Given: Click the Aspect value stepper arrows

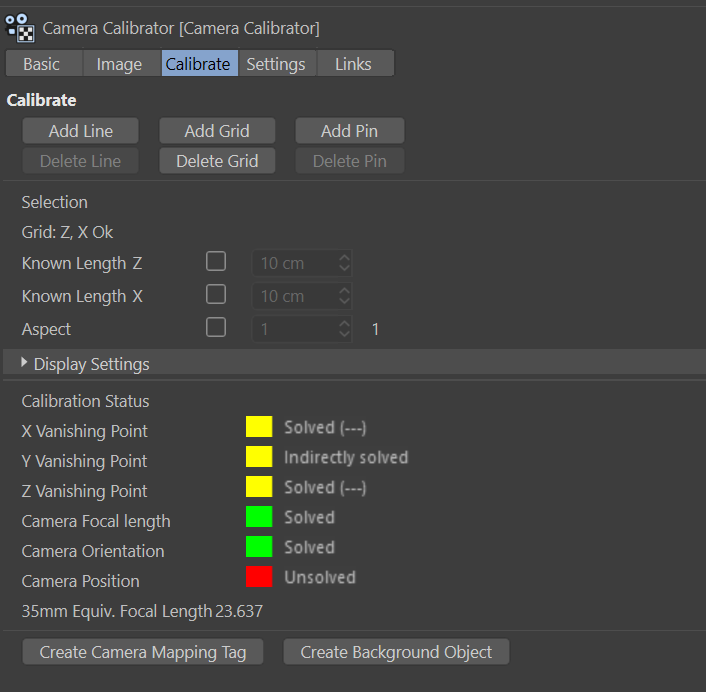Looking at the screenshot, I should click(344, 329).
